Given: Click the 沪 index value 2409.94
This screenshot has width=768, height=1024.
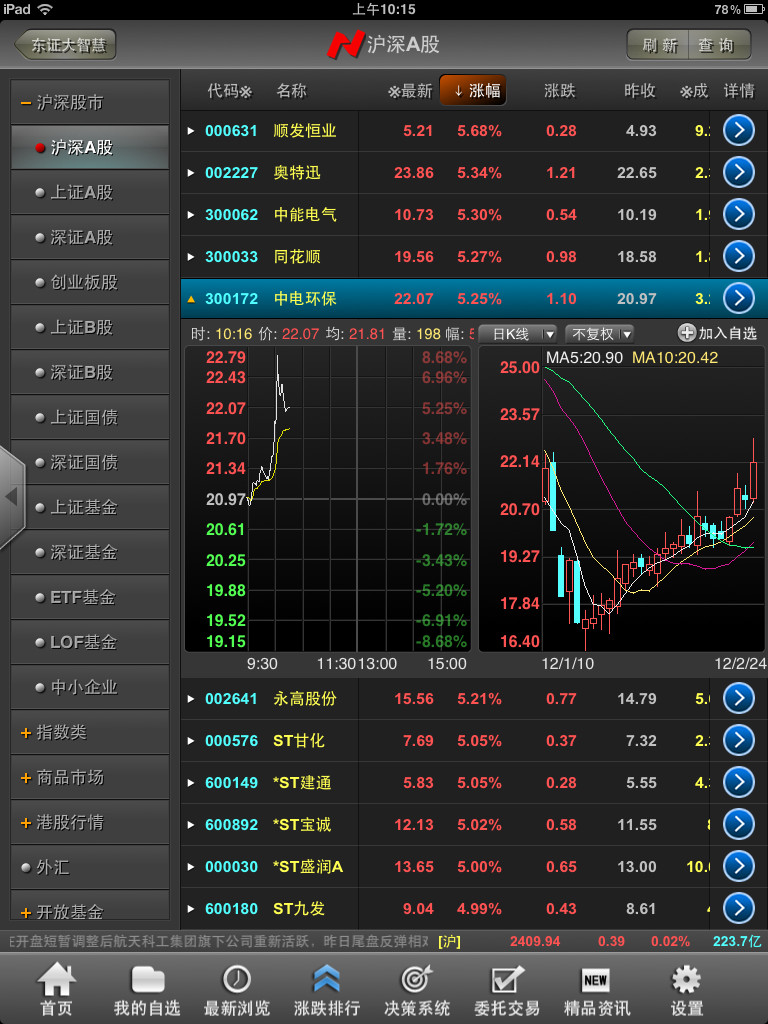Looking at the screenshot, I should pyautogui.click(x=535, y=941).
